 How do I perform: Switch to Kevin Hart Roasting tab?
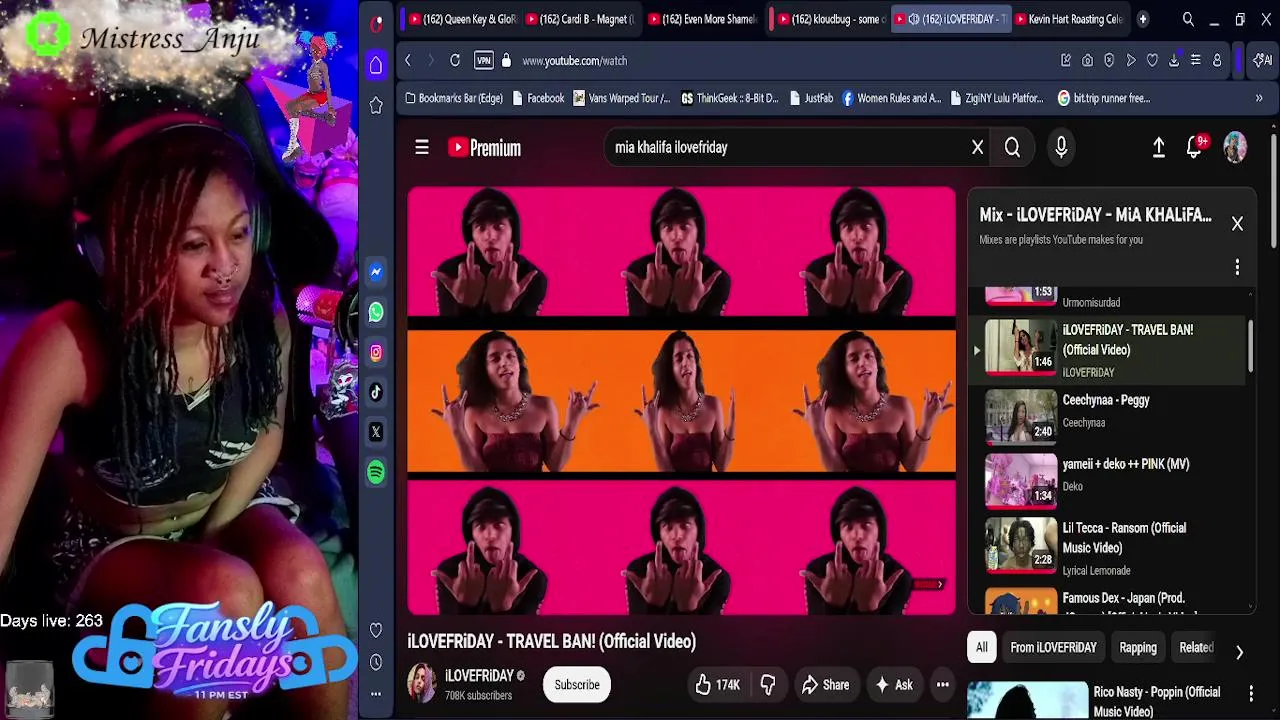click(1068, 19)
